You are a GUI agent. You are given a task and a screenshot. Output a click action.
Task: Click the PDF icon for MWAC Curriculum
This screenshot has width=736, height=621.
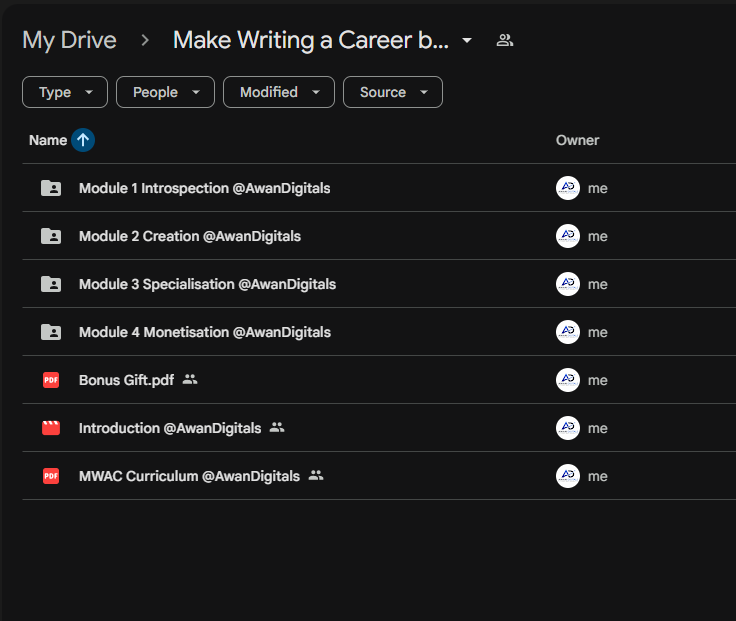51,476
